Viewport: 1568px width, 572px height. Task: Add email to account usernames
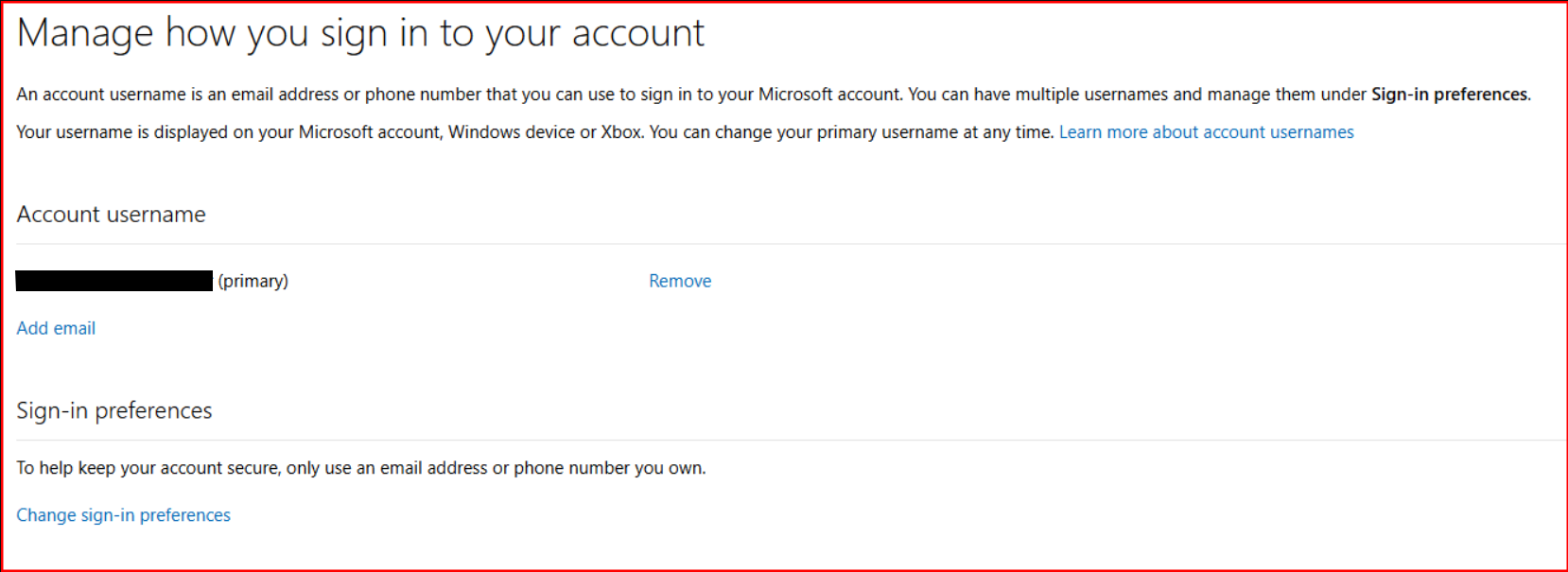(56, 328)
